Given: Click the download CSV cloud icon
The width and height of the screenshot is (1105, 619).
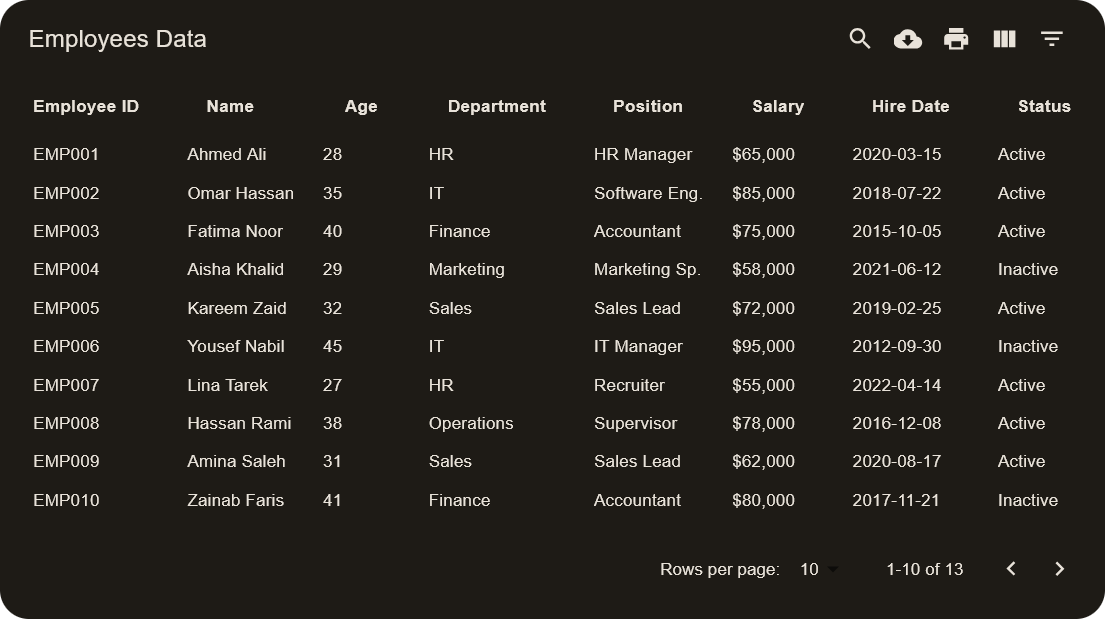Looking at the screenshot, I should [x=908, y=39].
